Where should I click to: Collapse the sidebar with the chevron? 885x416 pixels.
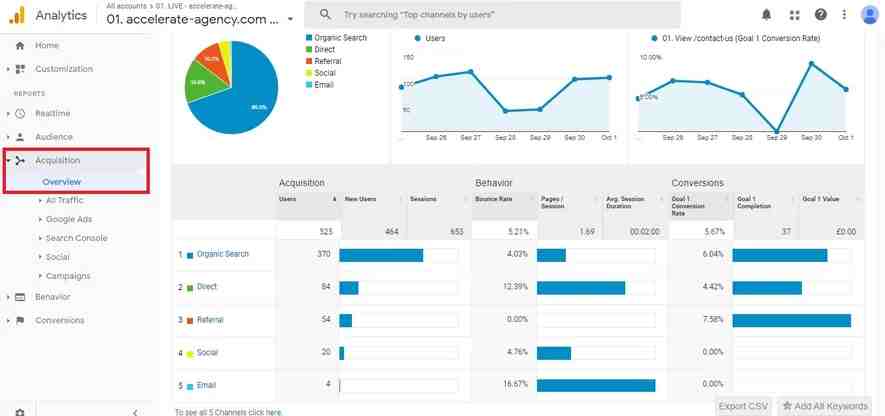pos(135,413)
